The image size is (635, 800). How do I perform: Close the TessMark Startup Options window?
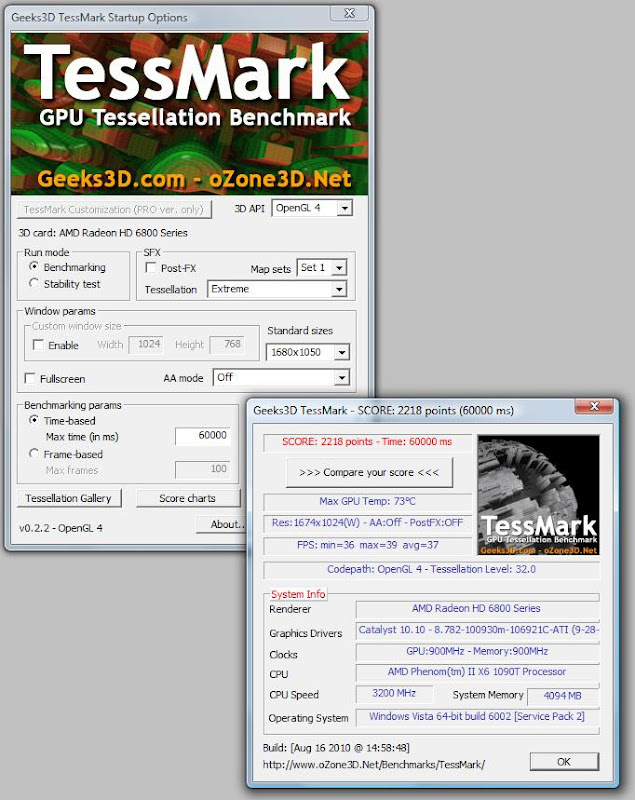click(349, 13)
